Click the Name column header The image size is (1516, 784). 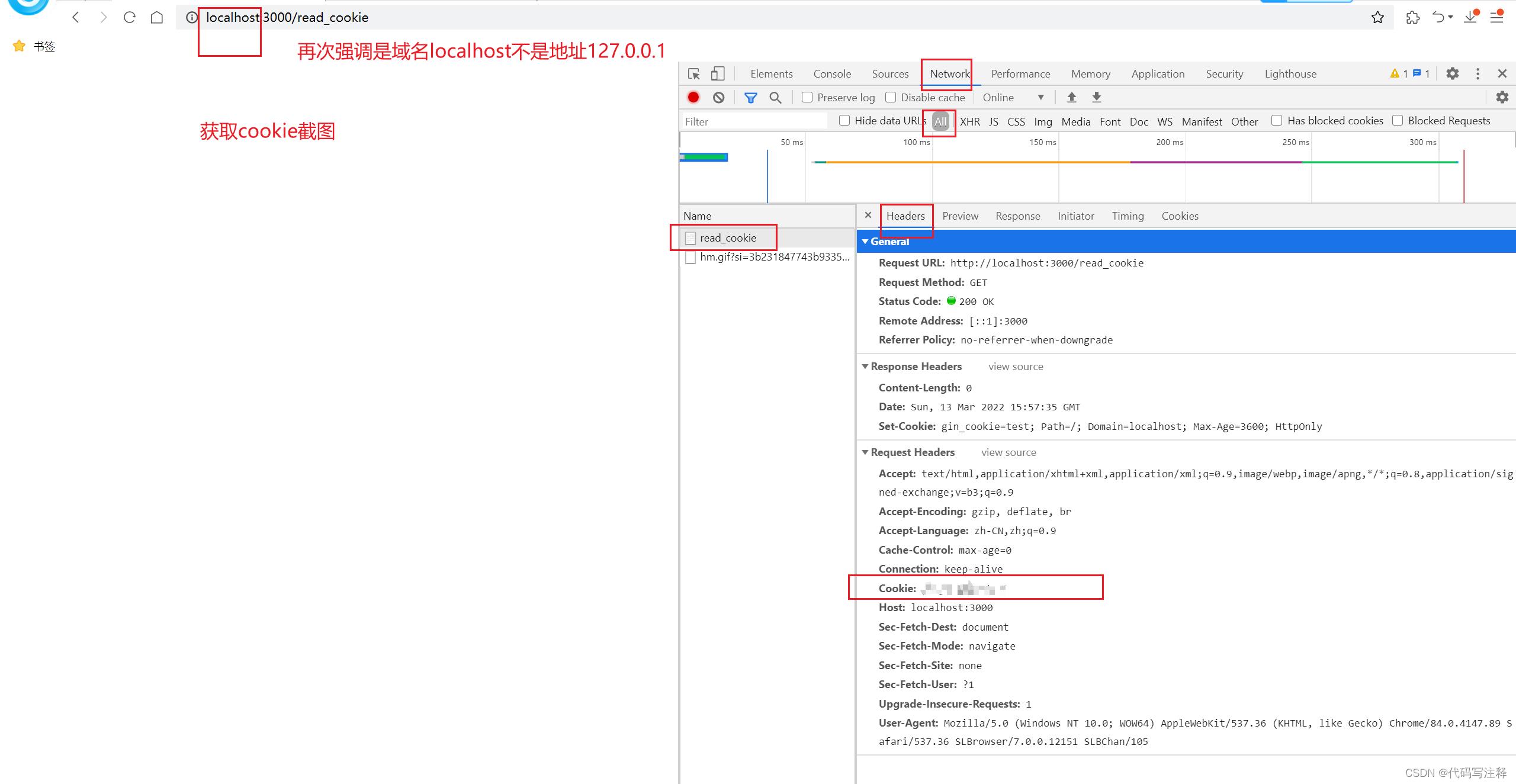point(767,216)
